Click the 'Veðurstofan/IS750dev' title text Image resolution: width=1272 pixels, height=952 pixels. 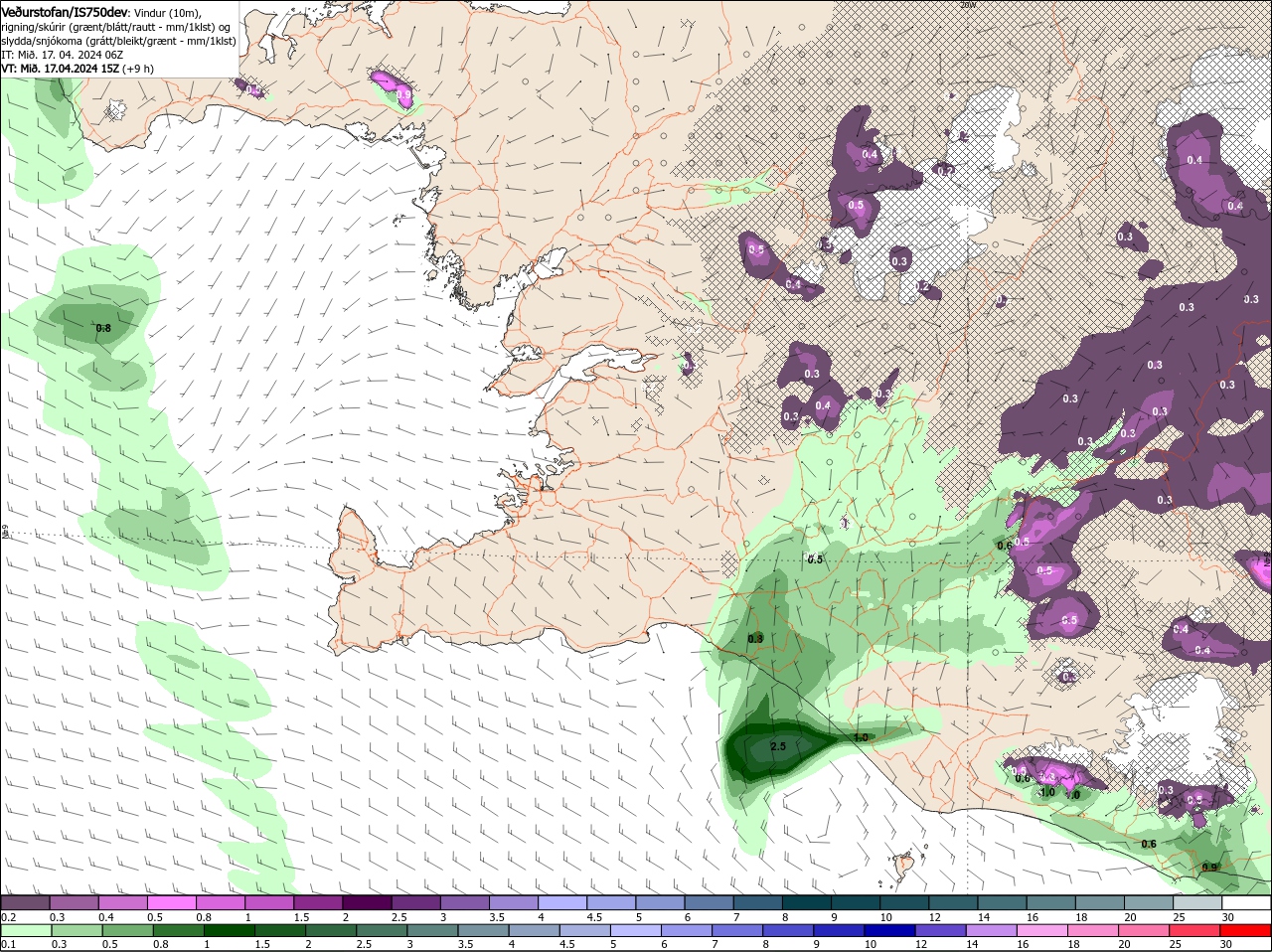[x=66, y=11]
